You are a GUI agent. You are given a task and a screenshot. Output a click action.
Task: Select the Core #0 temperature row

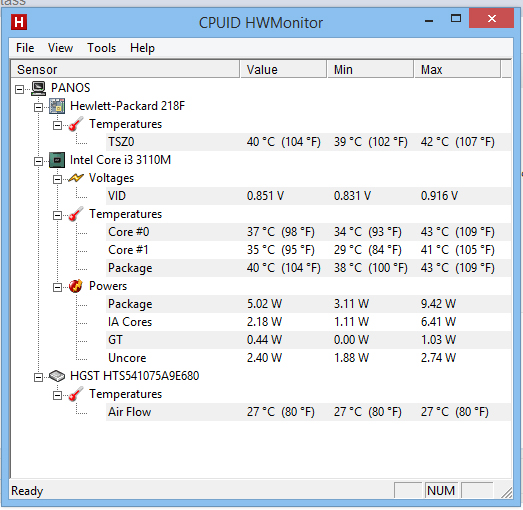[x=309, y=232]
